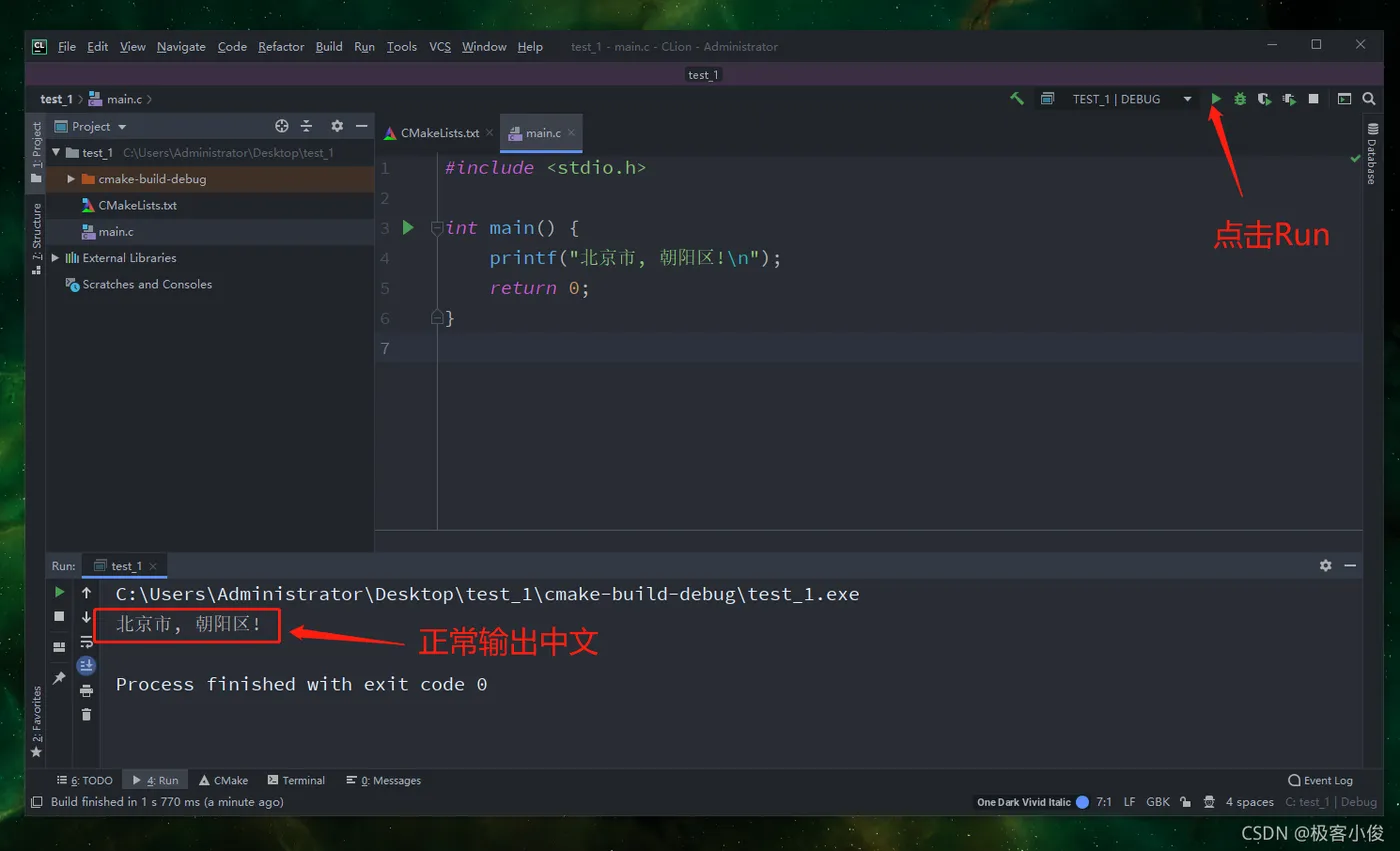Open the Run Anything icon in toolbar
The width and height of the screenshot is (1400, 851).
[x=1345, y=99]
